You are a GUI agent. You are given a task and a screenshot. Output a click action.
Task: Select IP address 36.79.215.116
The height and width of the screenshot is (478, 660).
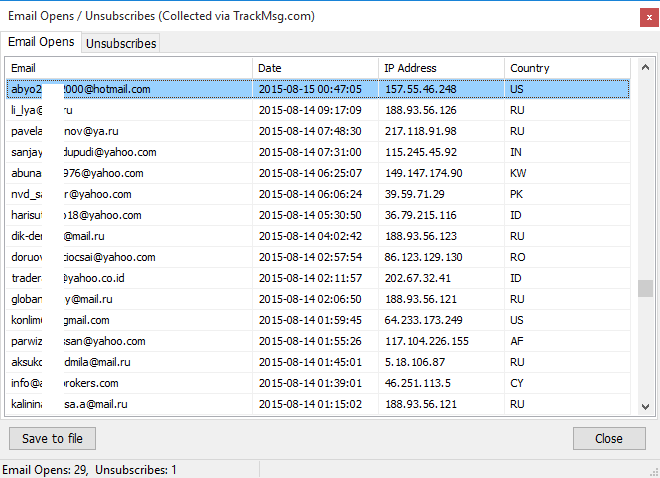point(420,215)
